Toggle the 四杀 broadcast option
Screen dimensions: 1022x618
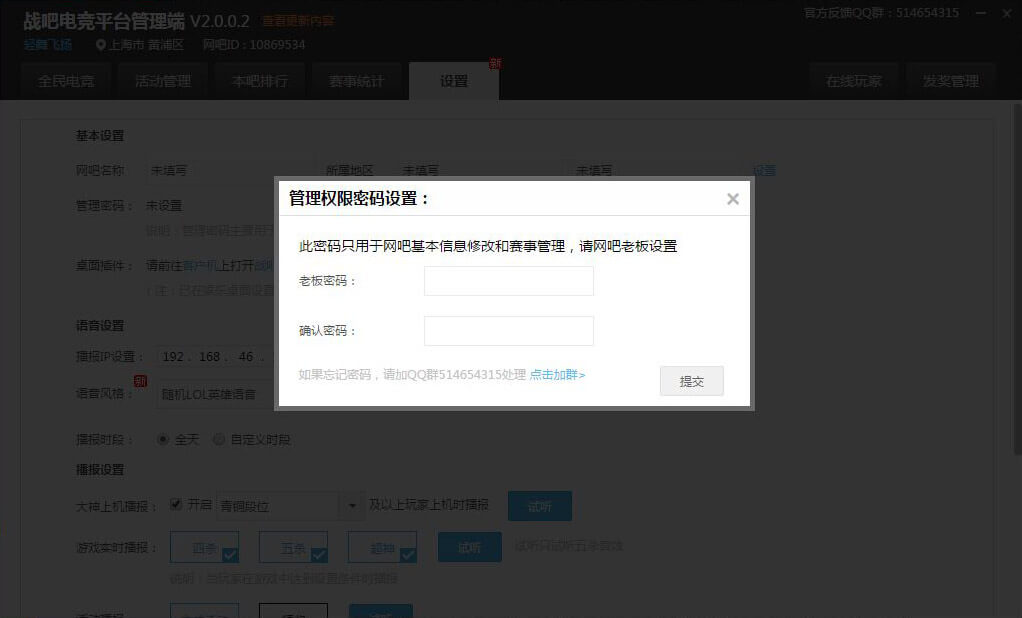click(x=205, y=547)
